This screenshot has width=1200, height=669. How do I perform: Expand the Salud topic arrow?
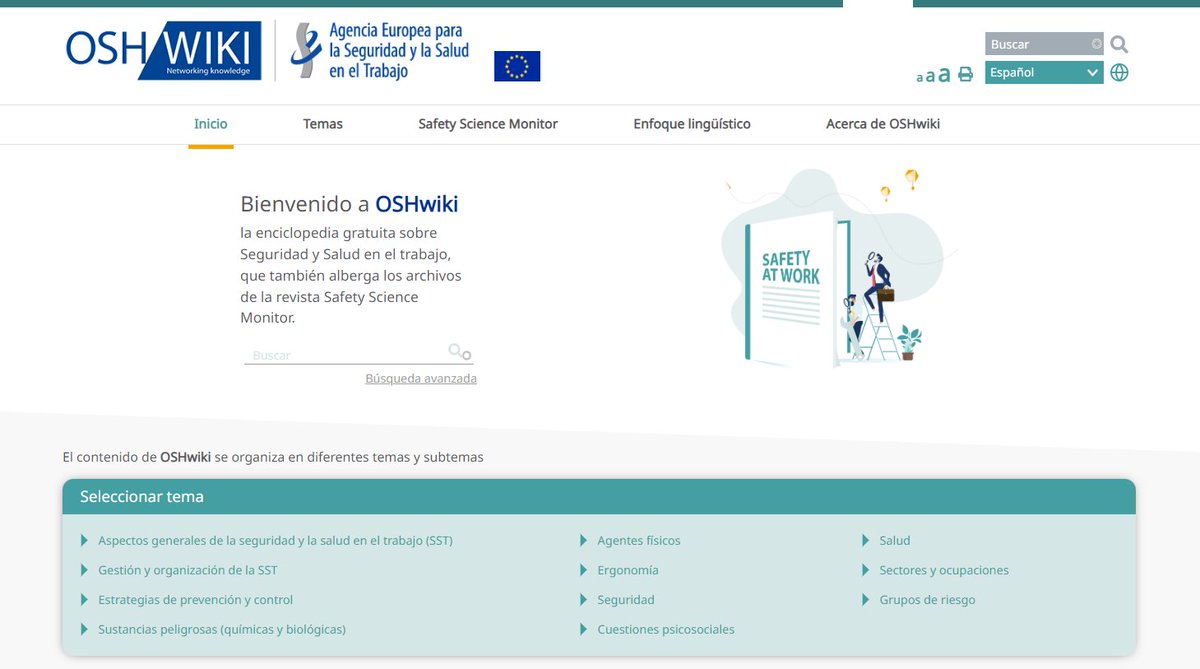(x=864, y=540)
